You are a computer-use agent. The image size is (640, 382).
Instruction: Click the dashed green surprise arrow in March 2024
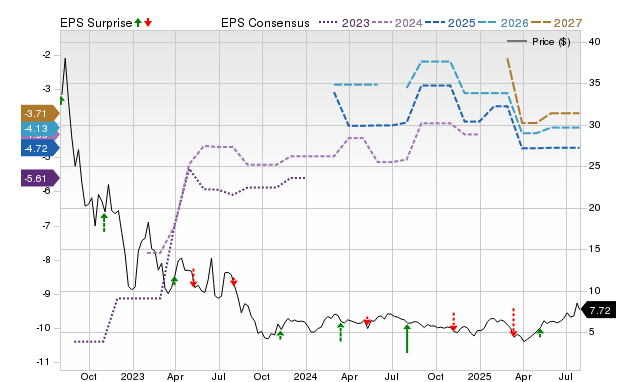[340, 331]
